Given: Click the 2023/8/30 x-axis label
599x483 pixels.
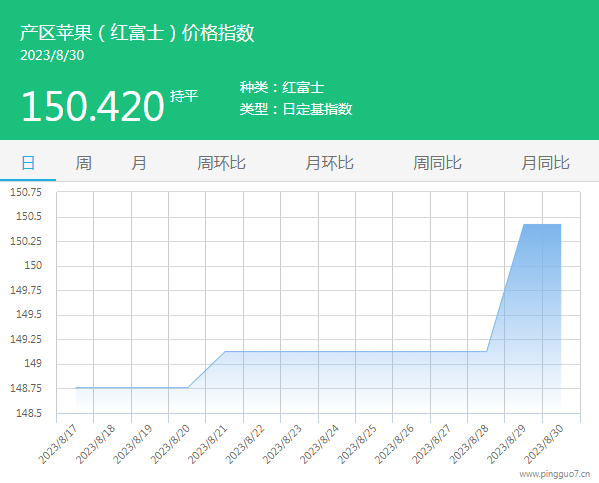Looking at the screenshot, I should 543,444.
